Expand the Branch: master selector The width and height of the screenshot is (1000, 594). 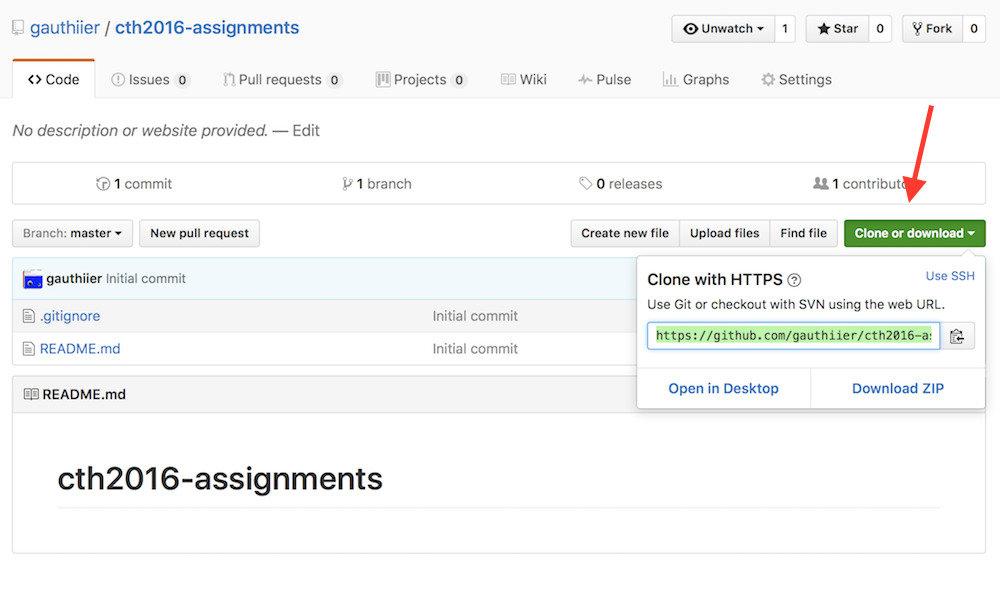[x=72, y=233]
